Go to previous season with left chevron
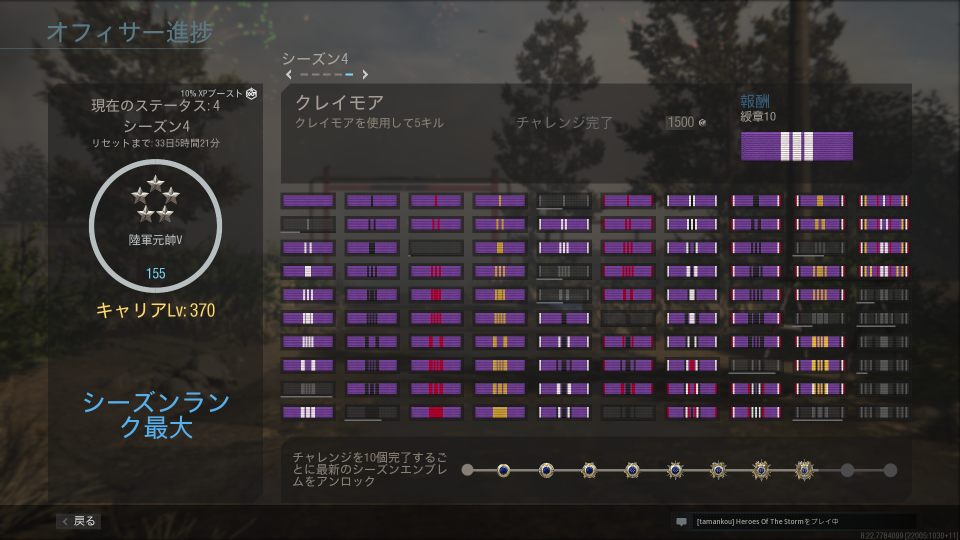Image resolution: width=960 pixels, height=540 pixels. (289, 75)
